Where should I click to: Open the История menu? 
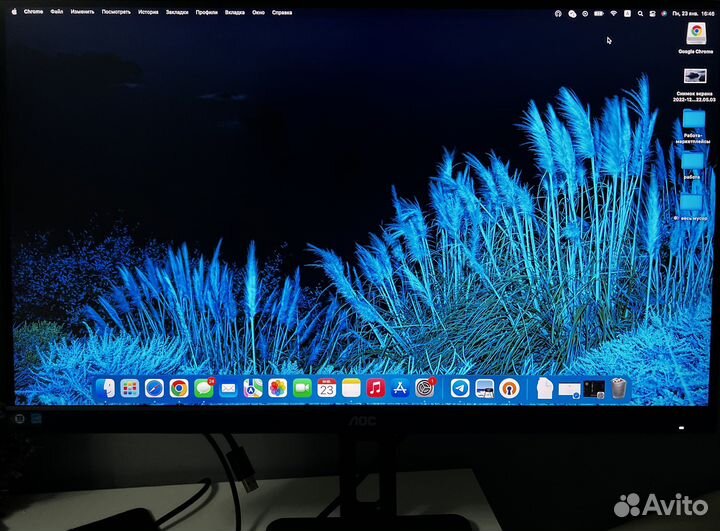pos(148,12)
